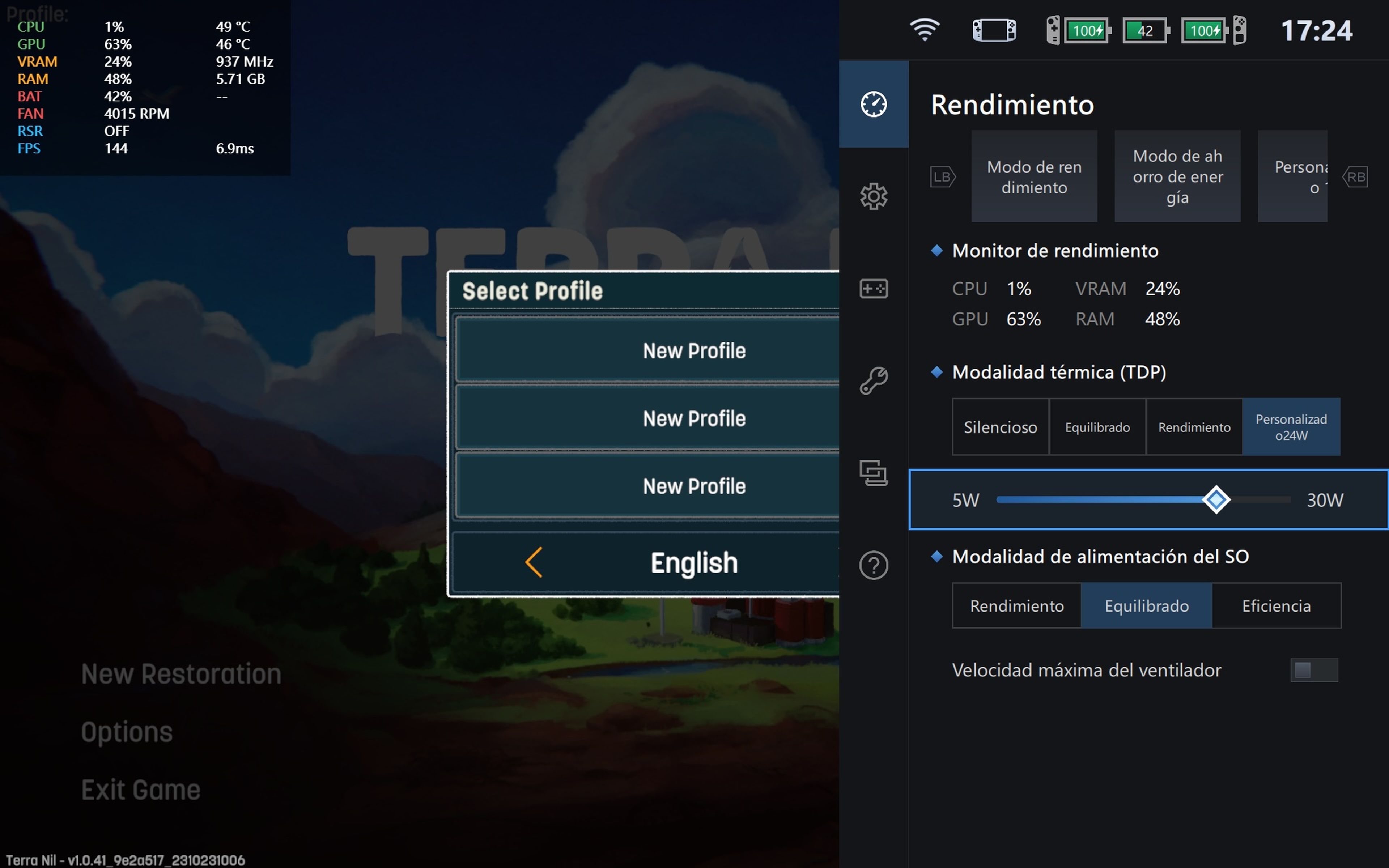1389x868 pixels.
Task: Open the help question mark icon
Action: tap(874, 565)
